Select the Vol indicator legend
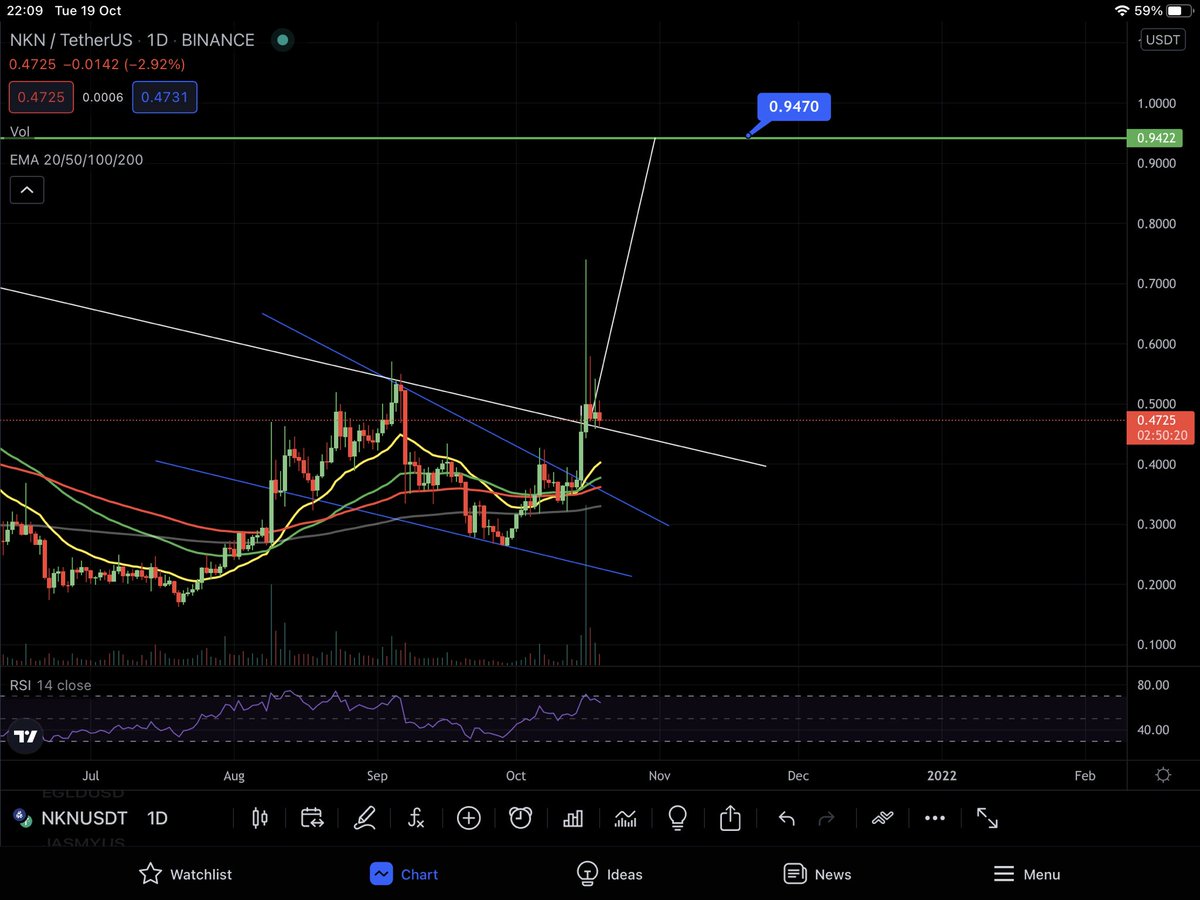1200x900 pixels. (x=19, y=132)
